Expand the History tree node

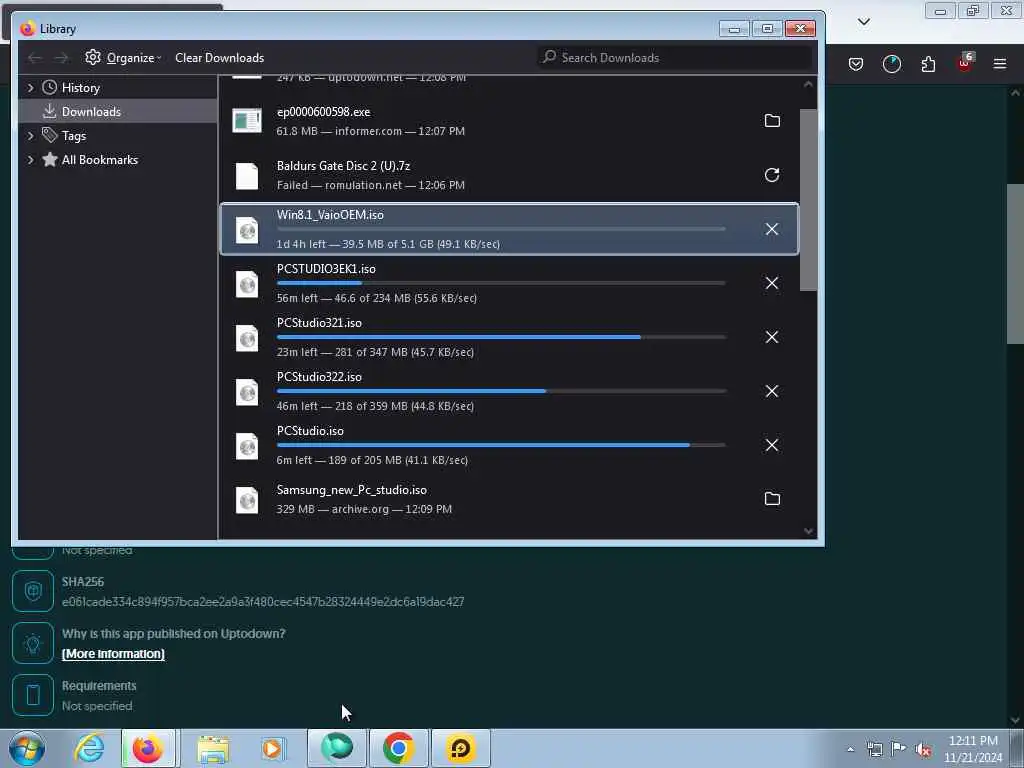[30, 88]
